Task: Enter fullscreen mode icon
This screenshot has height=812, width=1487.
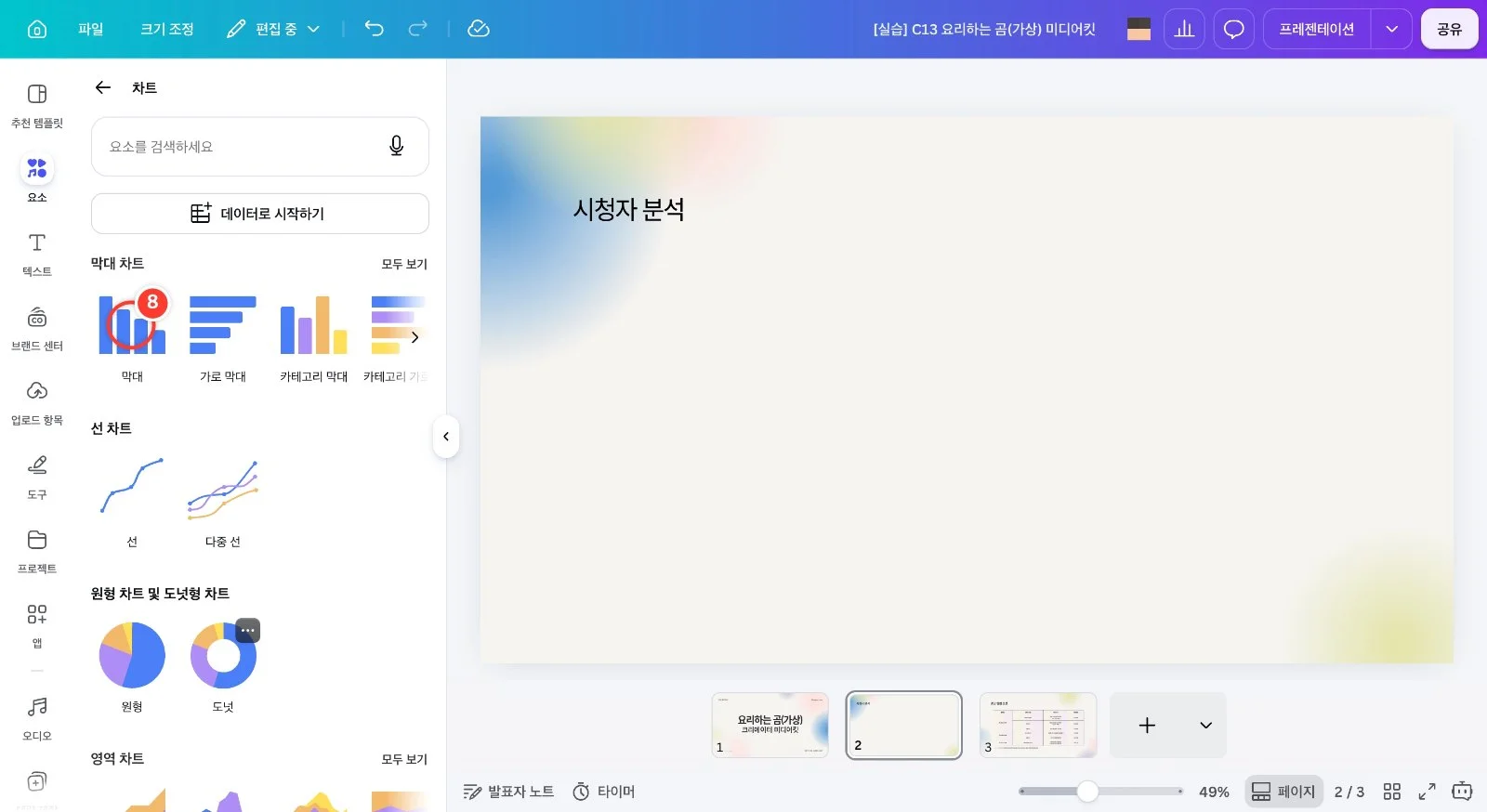Action: click(1427, 792)
